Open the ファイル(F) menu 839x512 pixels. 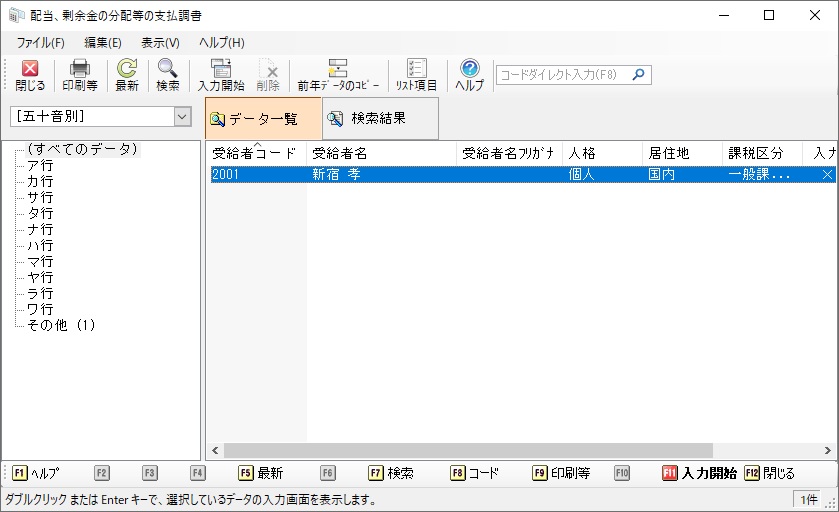[x=40, y=43]
